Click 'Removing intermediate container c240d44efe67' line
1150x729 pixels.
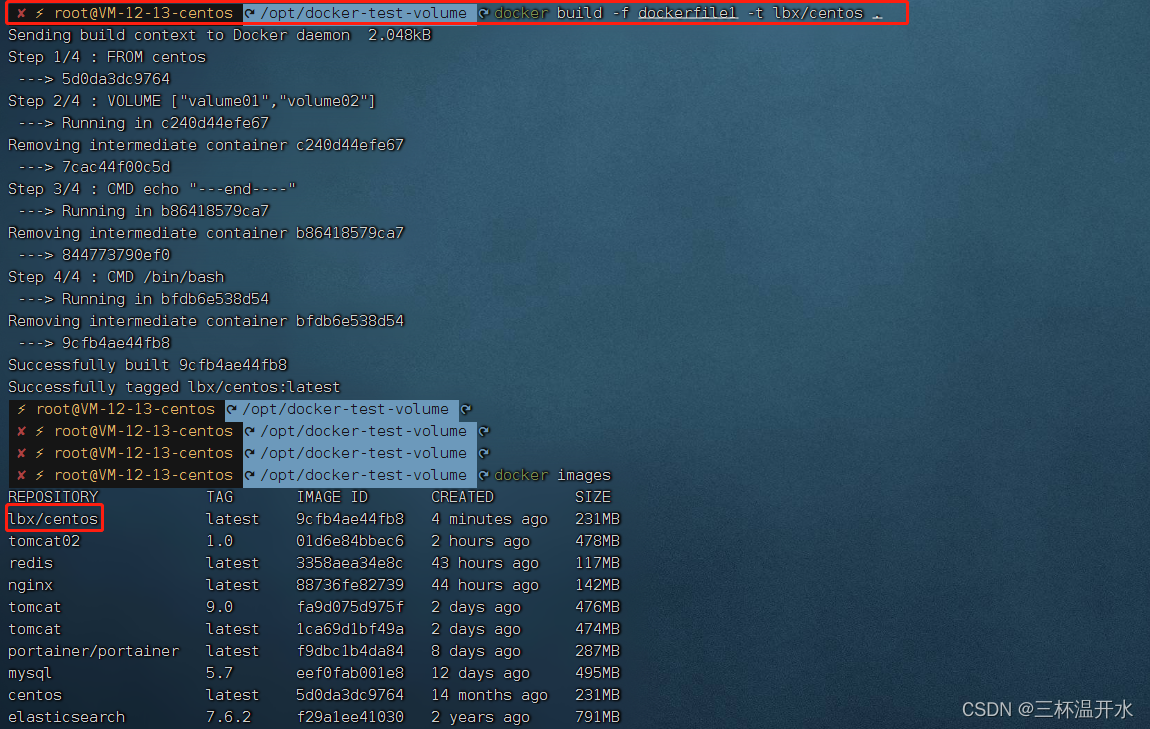click(205, 145)
